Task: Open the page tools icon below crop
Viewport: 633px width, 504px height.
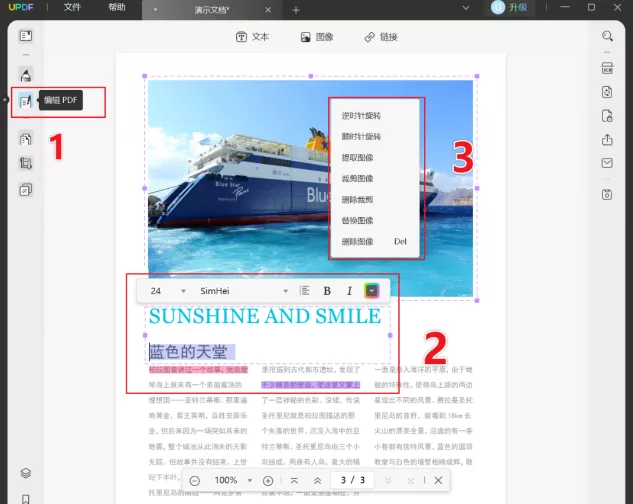Action: tap(26, 190)
